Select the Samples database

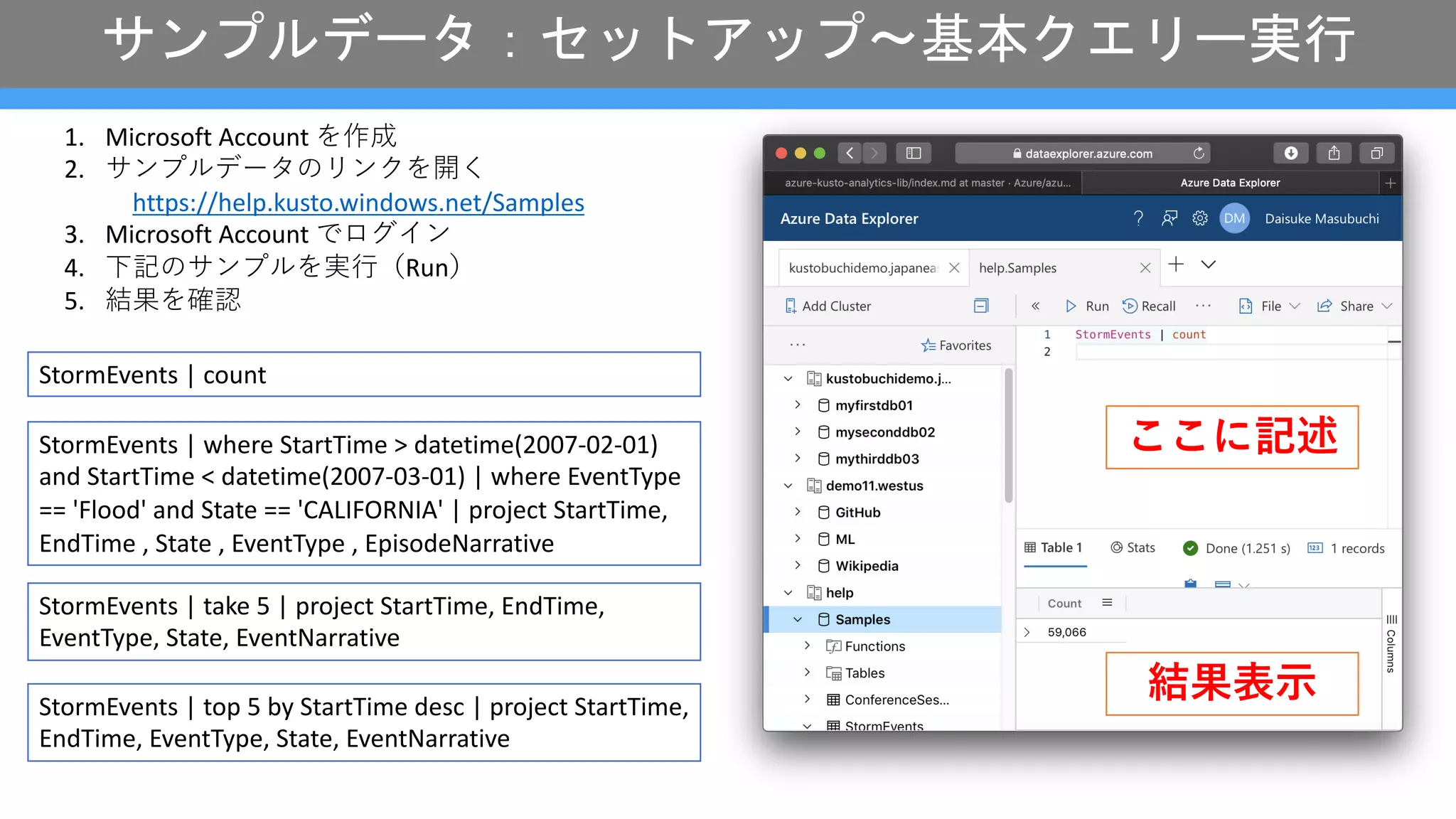click(883, 619)
